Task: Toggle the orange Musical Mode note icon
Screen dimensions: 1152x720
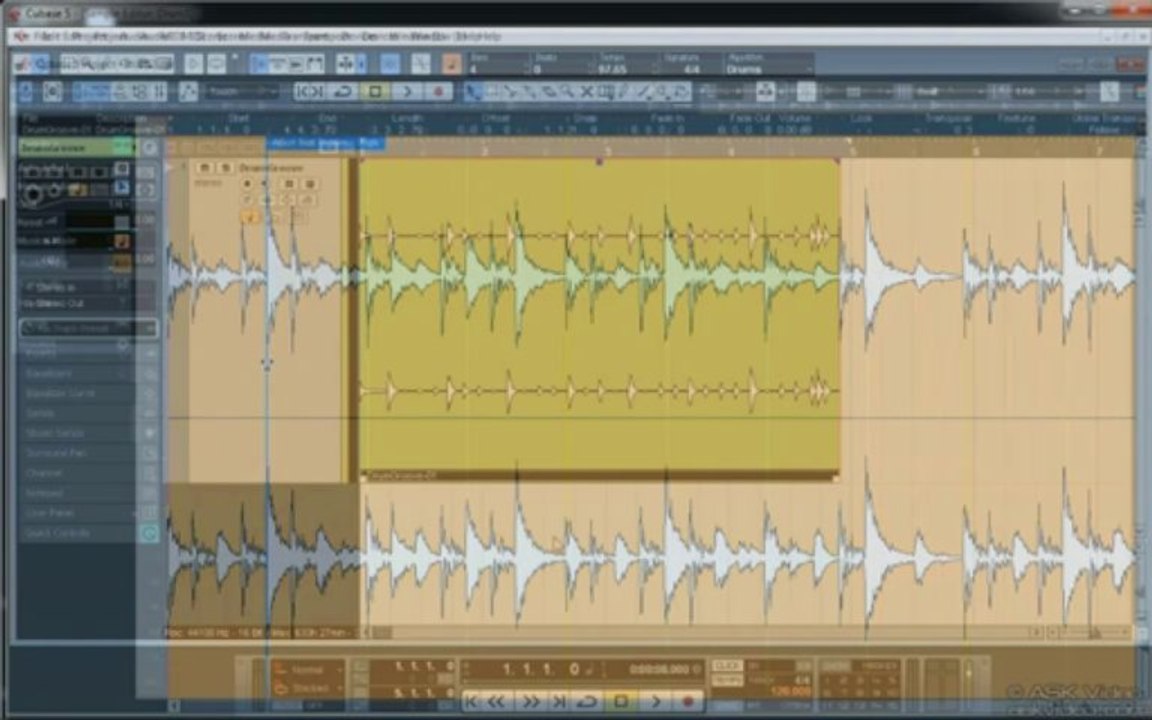Action: (x=452, y=64)
